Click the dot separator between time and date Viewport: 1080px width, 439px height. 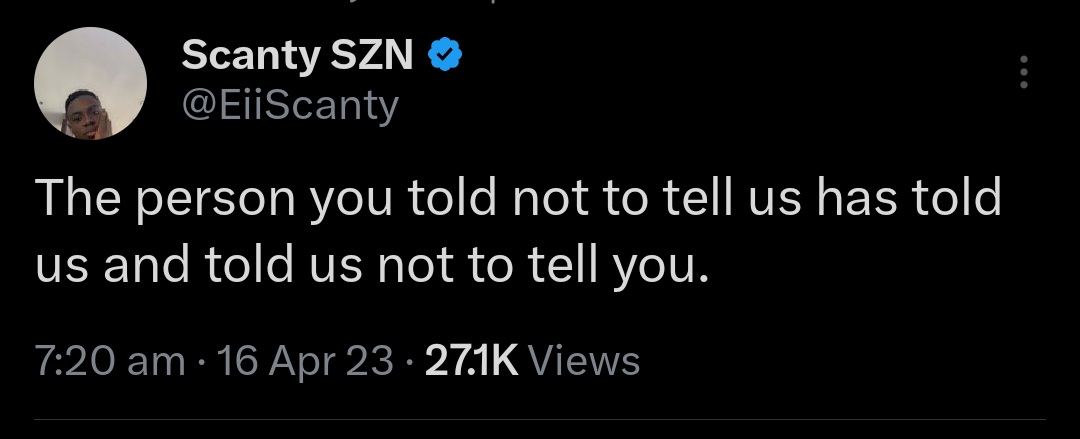[x=201, y=362]
